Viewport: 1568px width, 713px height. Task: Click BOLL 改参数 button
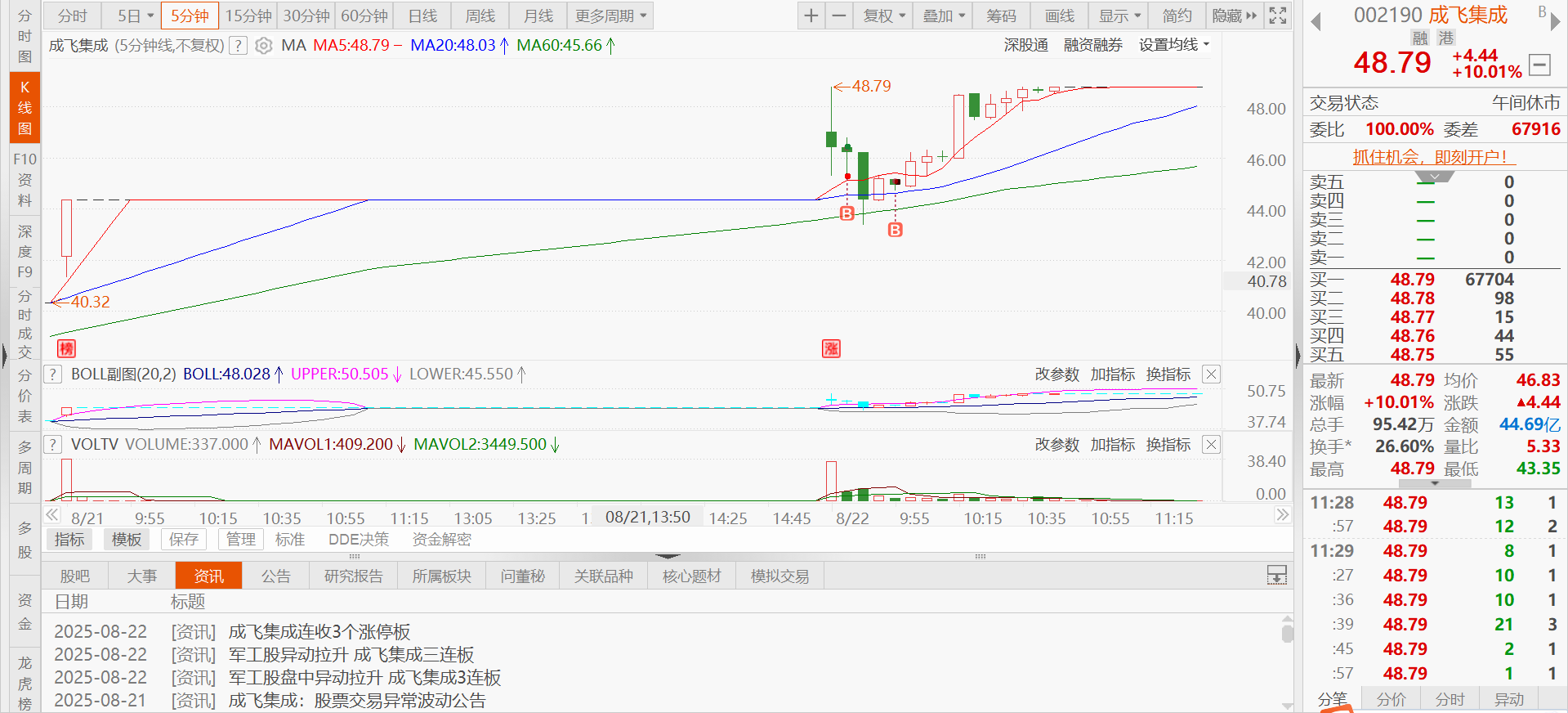1057,374
